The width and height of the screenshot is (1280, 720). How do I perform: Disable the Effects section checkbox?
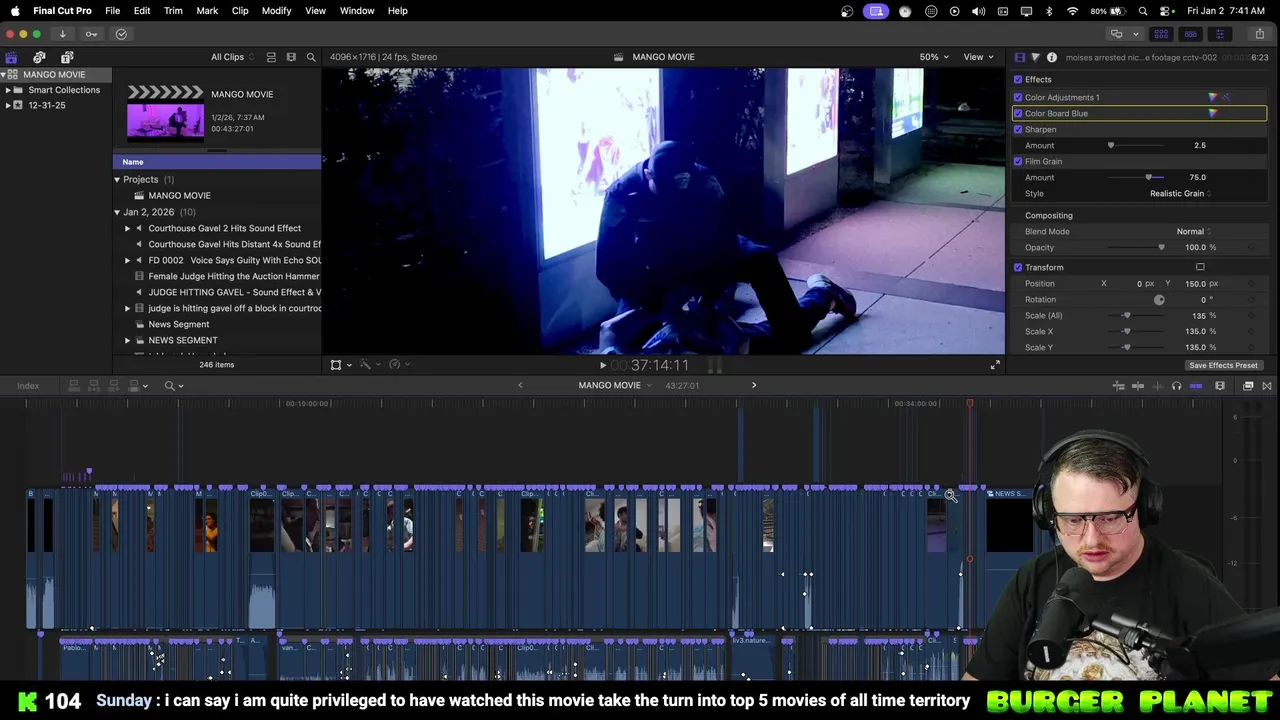(x=1018, y=80)
